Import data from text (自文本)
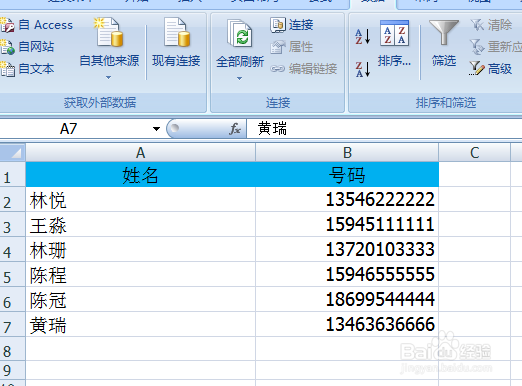This screenshot has width=522, height=386. coord(27,69)
